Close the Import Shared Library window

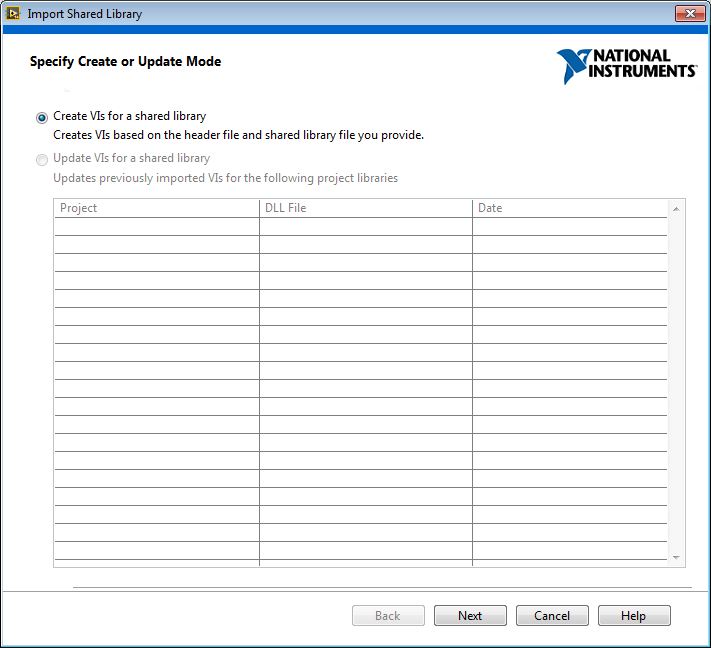click(690, 14)
